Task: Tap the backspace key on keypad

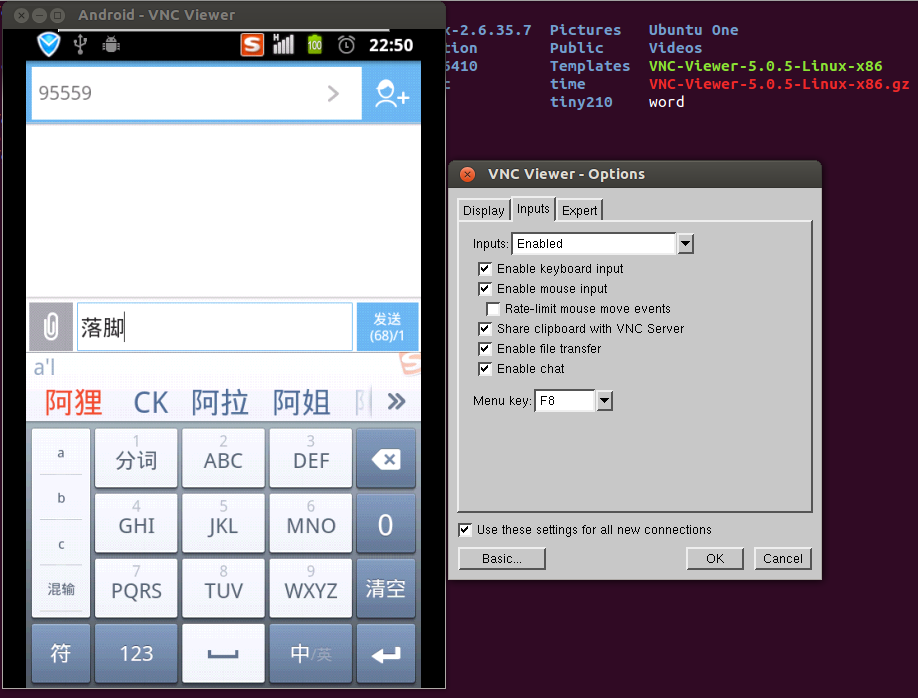Action: tap(385, 459)
